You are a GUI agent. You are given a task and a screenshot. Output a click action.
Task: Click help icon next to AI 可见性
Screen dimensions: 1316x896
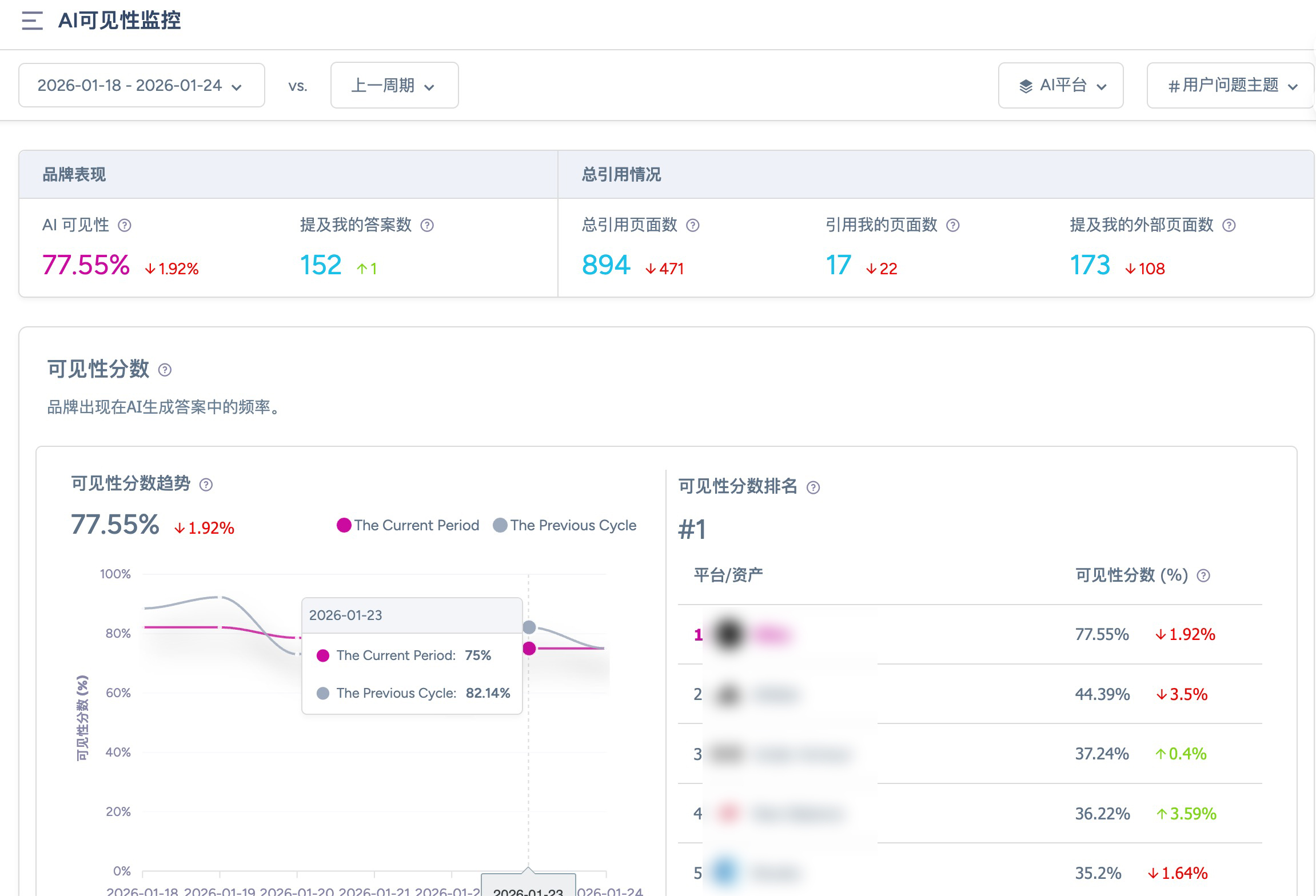[x=125, y=225]
